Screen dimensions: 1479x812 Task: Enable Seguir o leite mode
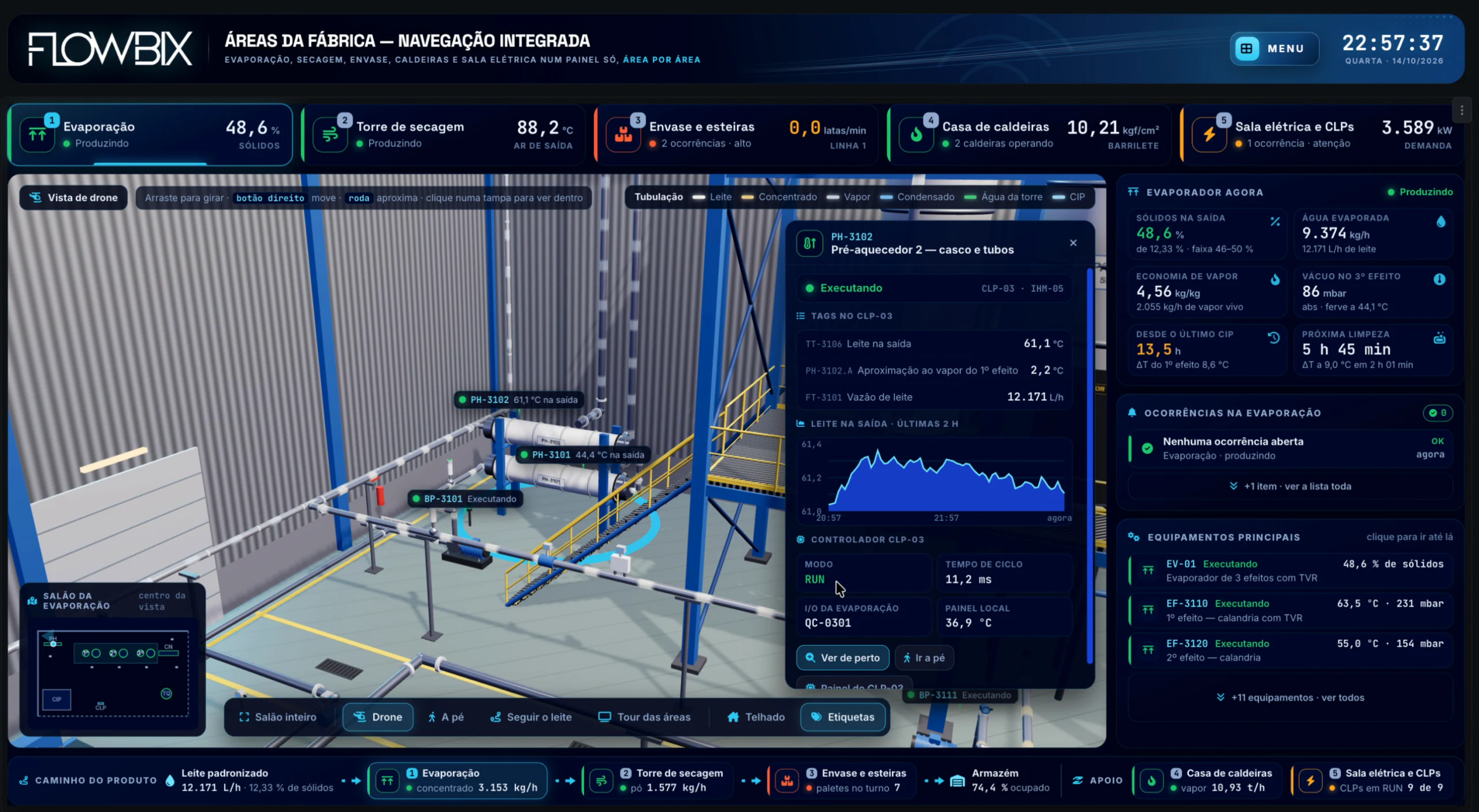531,717
